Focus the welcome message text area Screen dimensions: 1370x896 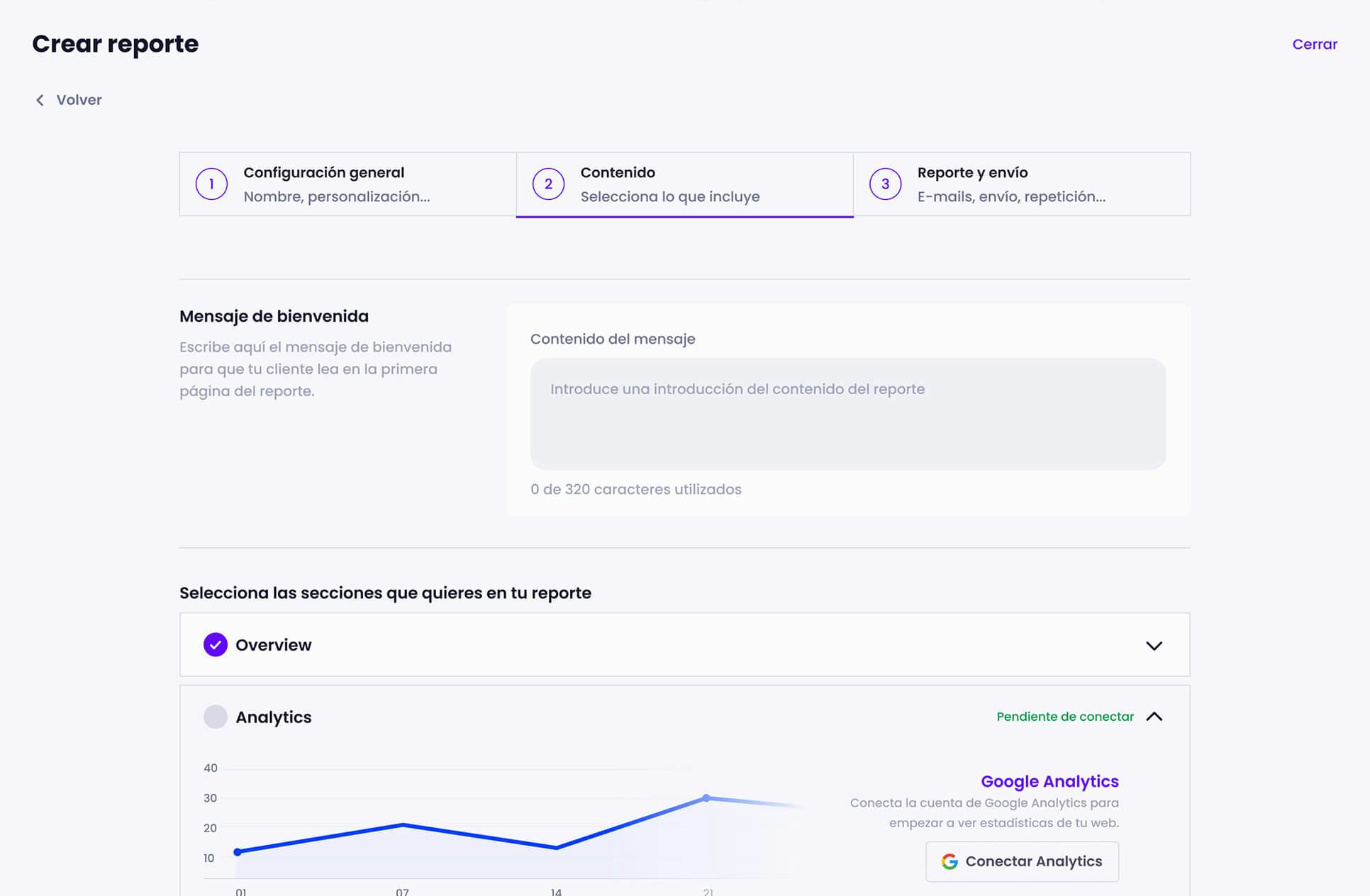coord(847,414)
